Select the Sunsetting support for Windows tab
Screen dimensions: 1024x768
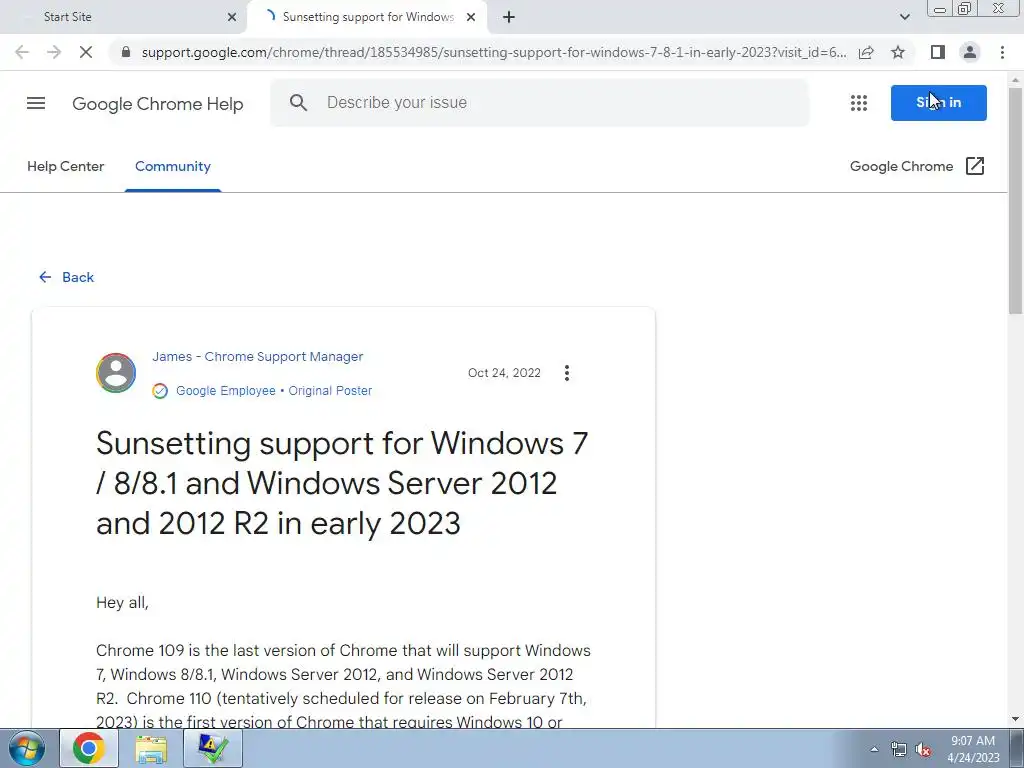pos(366,17)
